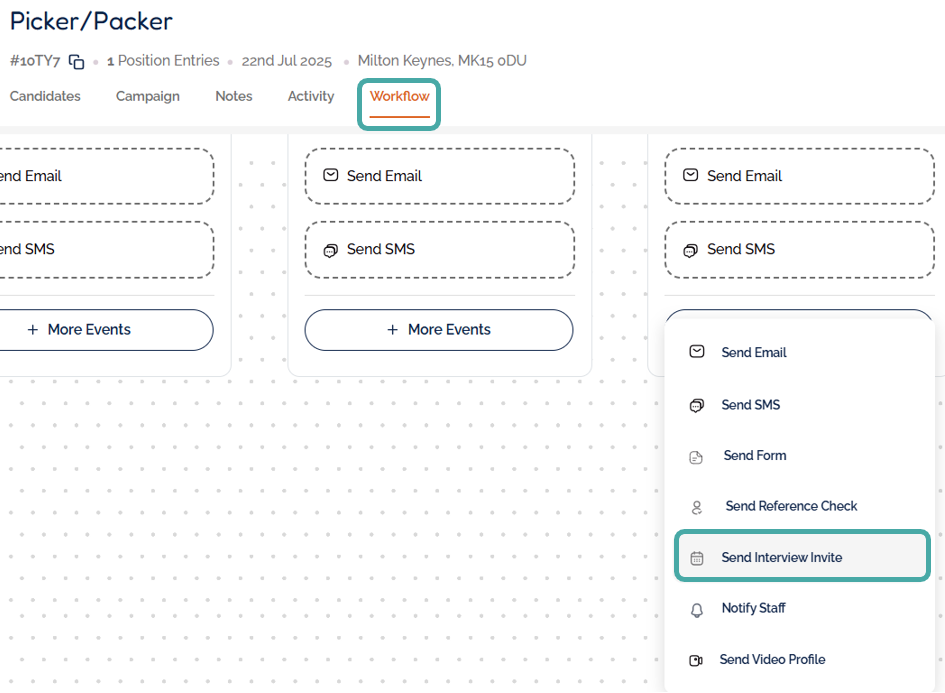
Task: Click the Send Video Profile camera icon
Action: [x=697, y=660]
